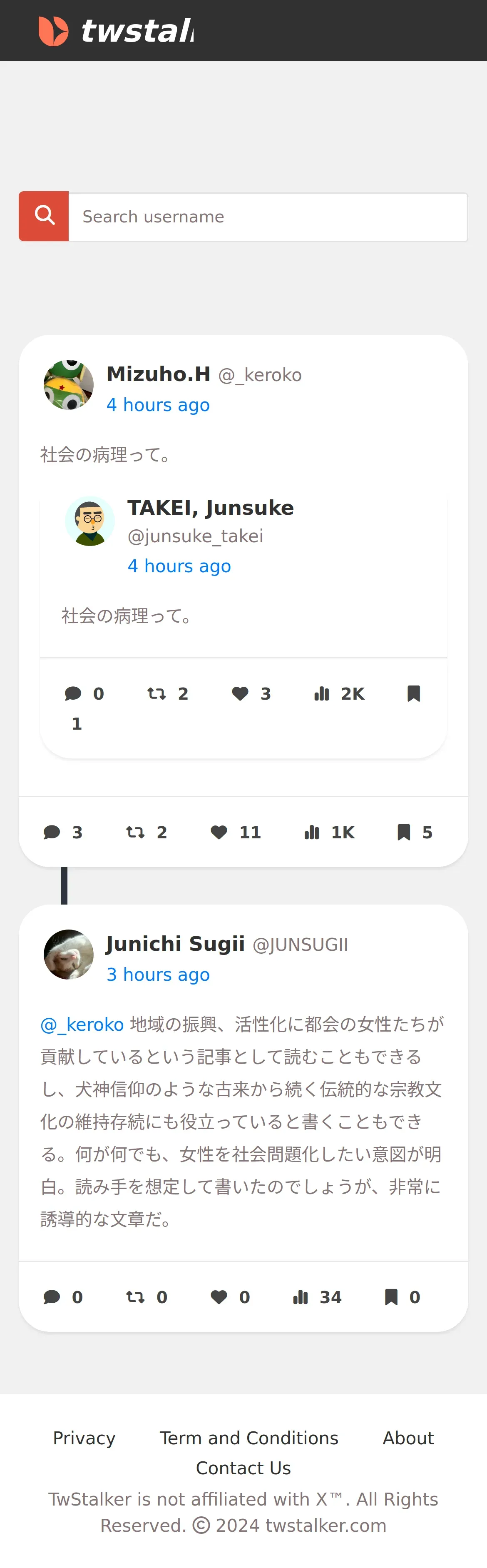This screenshot has height=1568, width=487.
Task: Click bookmark icon in quoted tweet
Action: point(413,693)
